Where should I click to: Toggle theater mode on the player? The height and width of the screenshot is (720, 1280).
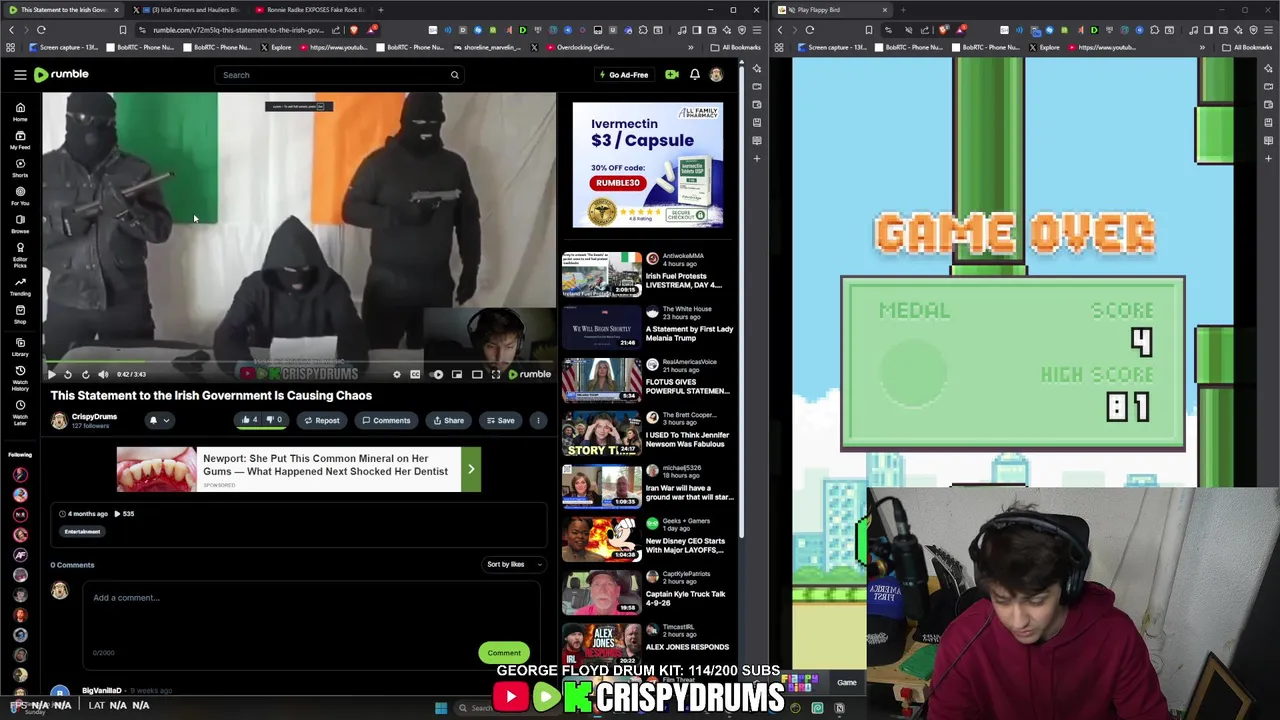[477, 374]
